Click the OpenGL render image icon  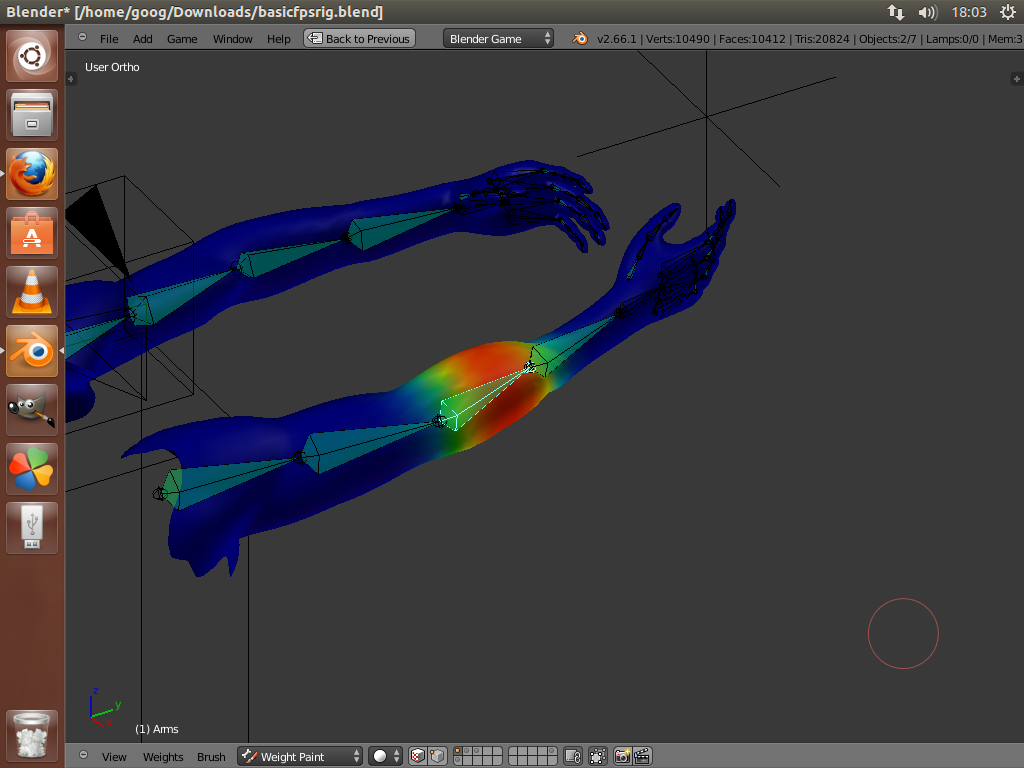click(x=623, y=756)
